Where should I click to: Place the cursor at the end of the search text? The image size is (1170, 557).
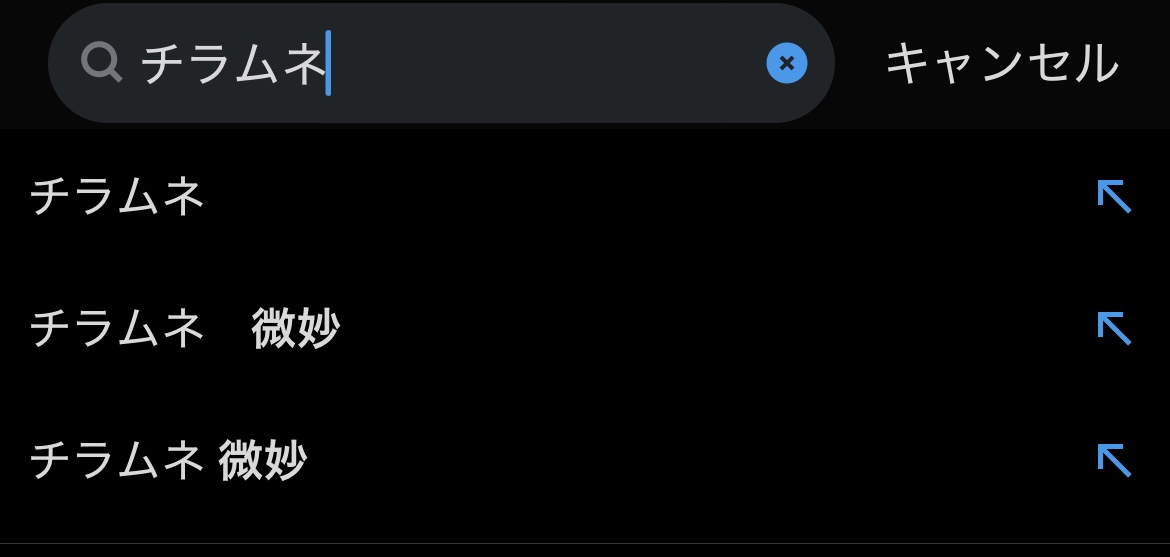click(x=328, y=64)
